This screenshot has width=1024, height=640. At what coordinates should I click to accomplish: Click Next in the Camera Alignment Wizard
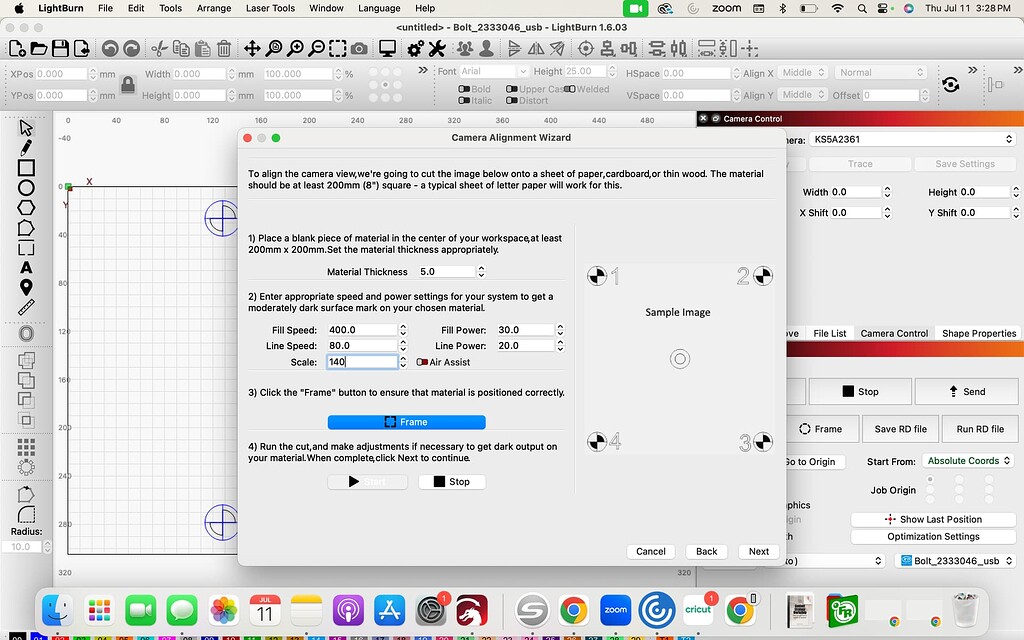pyautogui.click(x=758, y=551)
